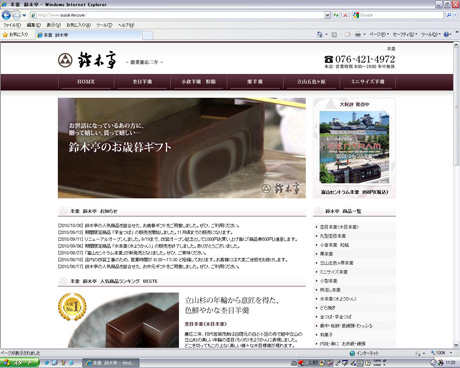
Task: Stop loading with the red X icon
Action: pos(345,15)
